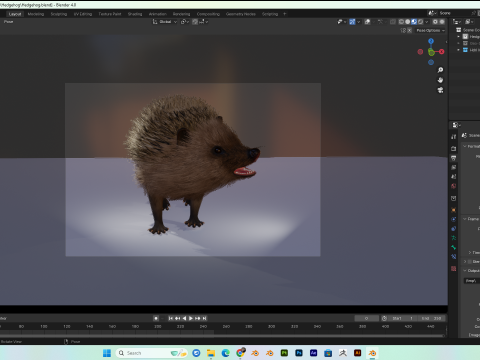Open the green Bone properties tab
This screenshot has width=480, height=360.
[454, 247]
